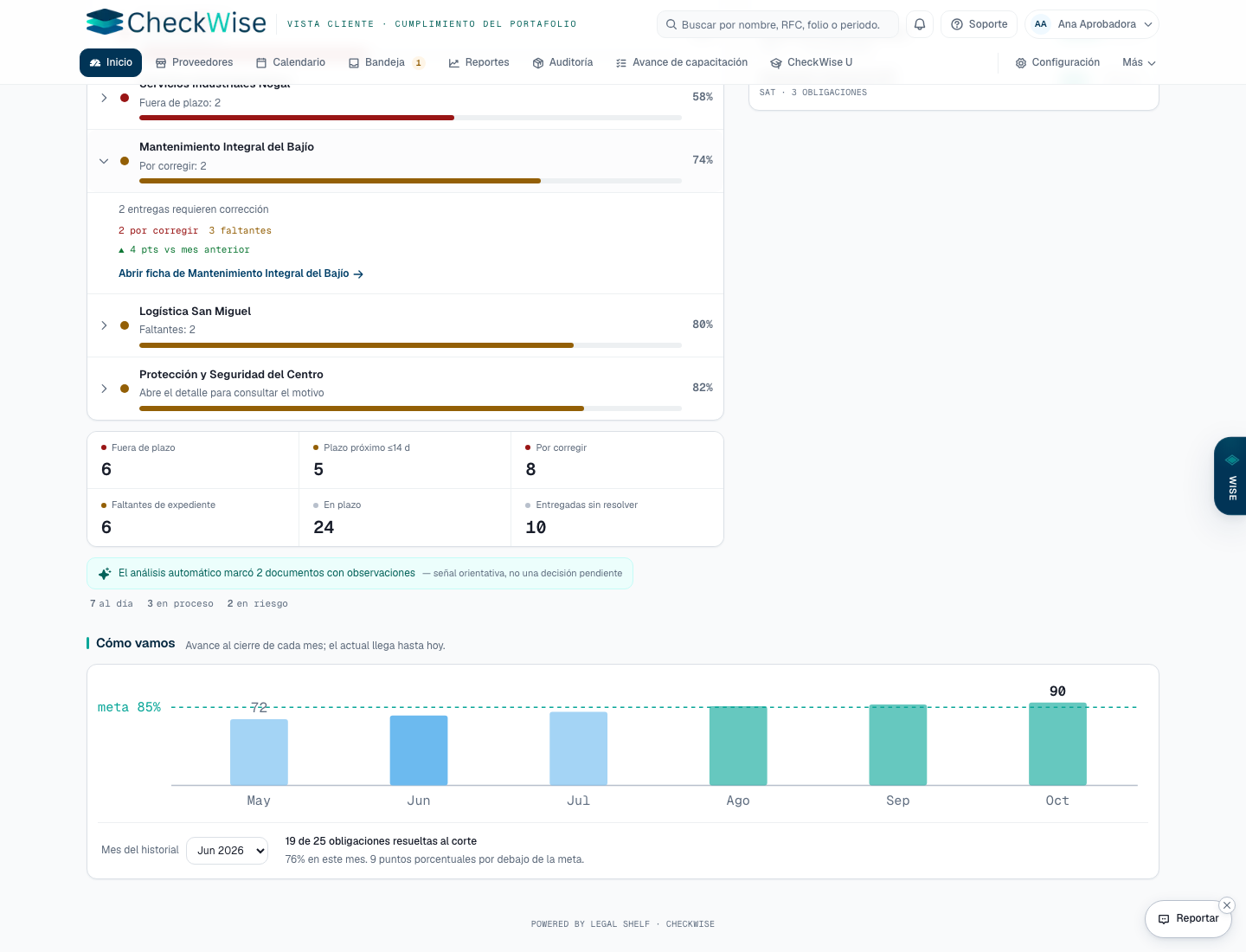Click the sparkle icon in the analysis banner
Image resolution: width=1246 pixels, height=952 pixels.
105,574
